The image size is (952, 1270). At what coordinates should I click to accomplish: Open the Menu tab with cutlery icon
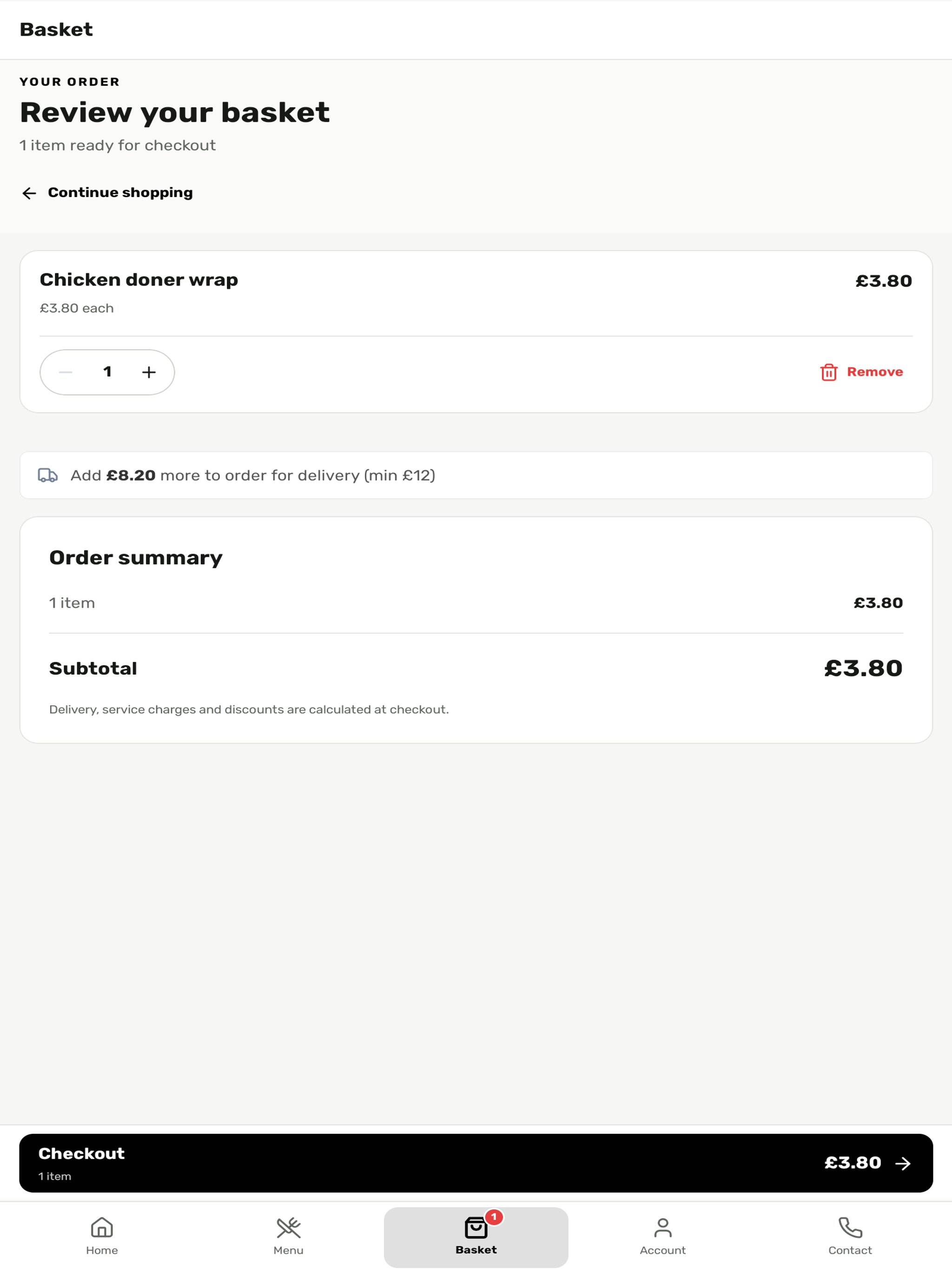[288, 1237]
